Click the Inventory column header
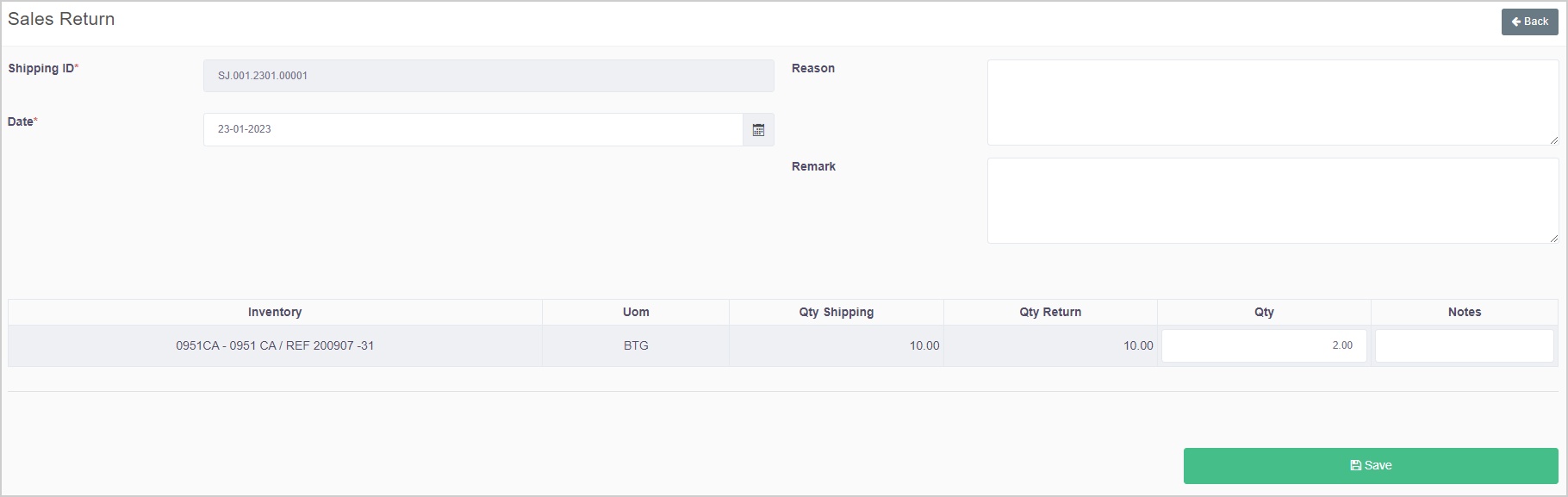The width and height of the screenshot is (1568, 497). [x=275, y=312]
